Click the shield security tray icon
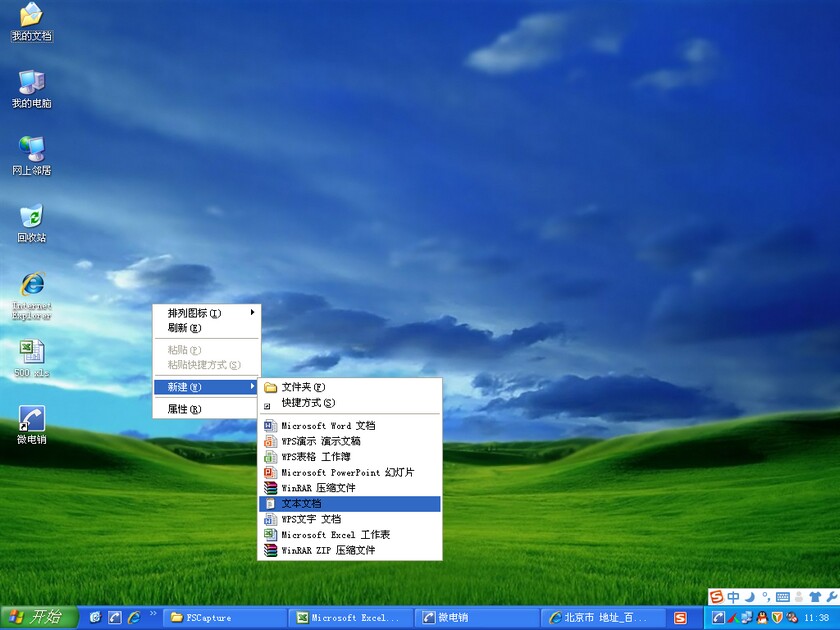 click(777, 618)
